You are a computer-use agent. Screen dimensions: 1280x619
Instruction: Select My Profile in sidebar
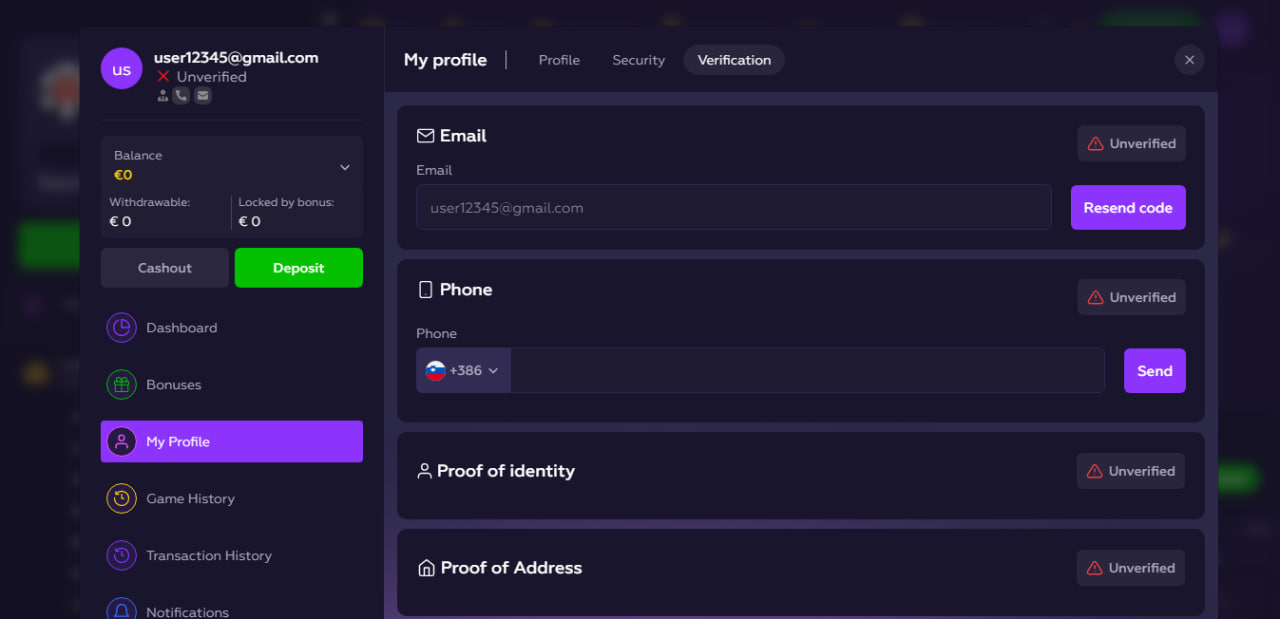[232, 441]
